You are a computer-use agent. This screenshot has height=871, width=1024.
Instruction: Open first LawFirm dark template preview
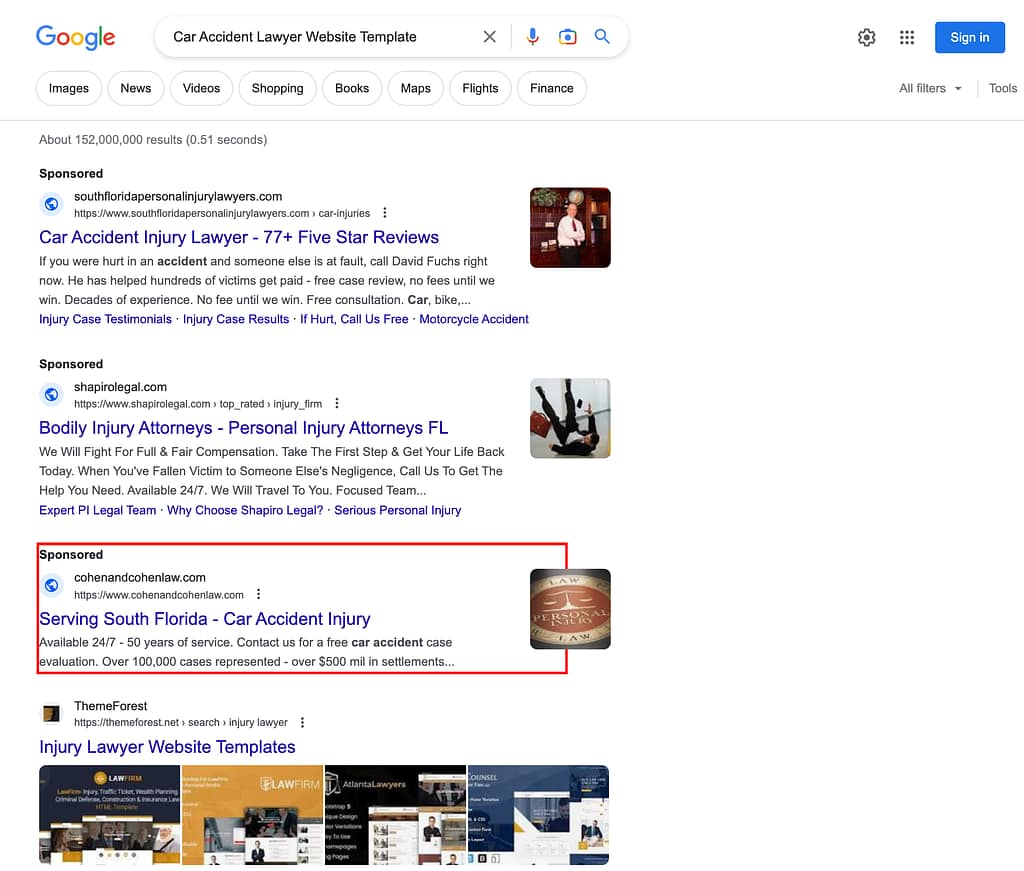pos(109,815)
